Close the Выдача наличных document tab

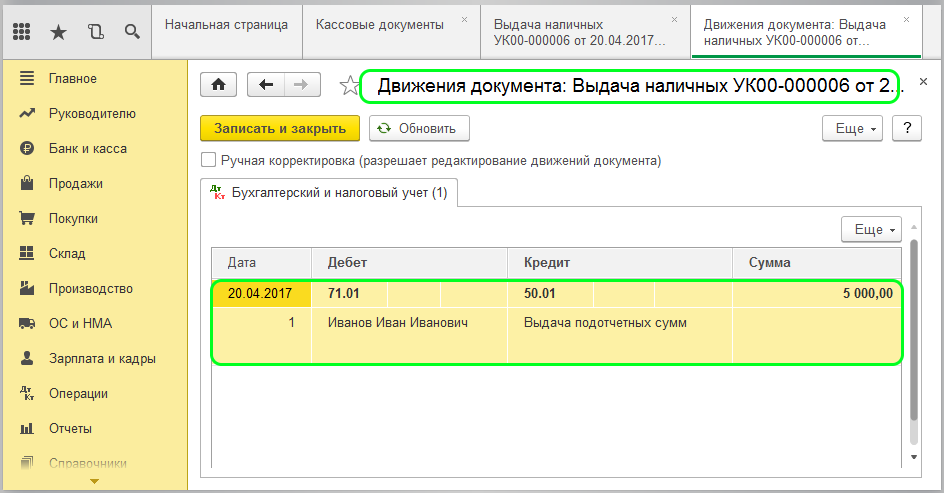pos(675,19)
